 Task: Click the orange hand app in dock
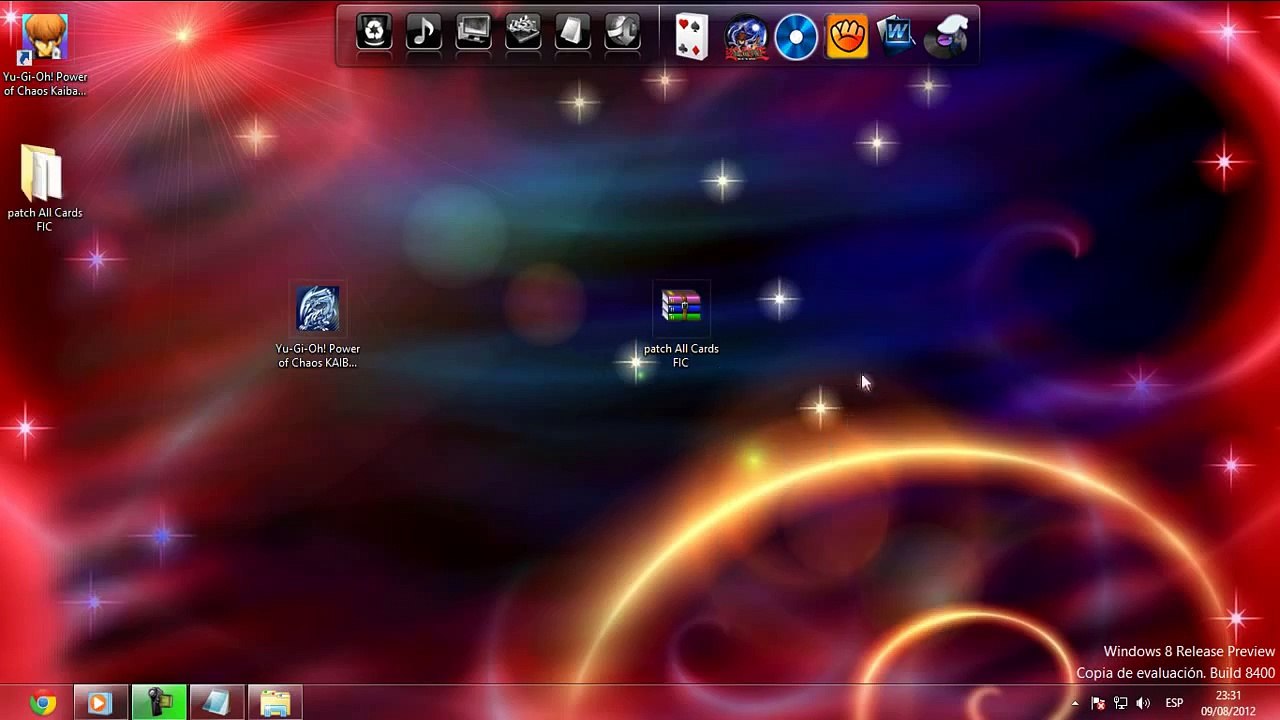click(x=847, y=37)
